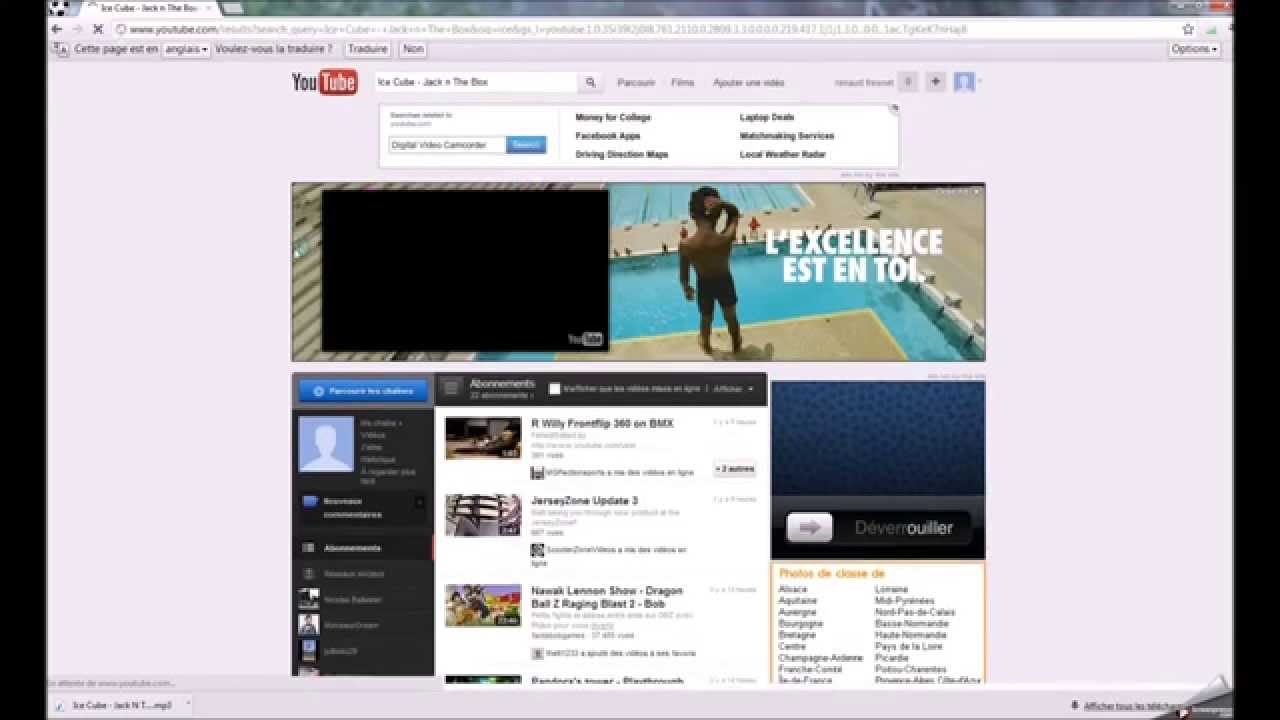Click the 'Alsace' region link
Viewport: 1280px width, 720px height.
[x=793, y=590]
